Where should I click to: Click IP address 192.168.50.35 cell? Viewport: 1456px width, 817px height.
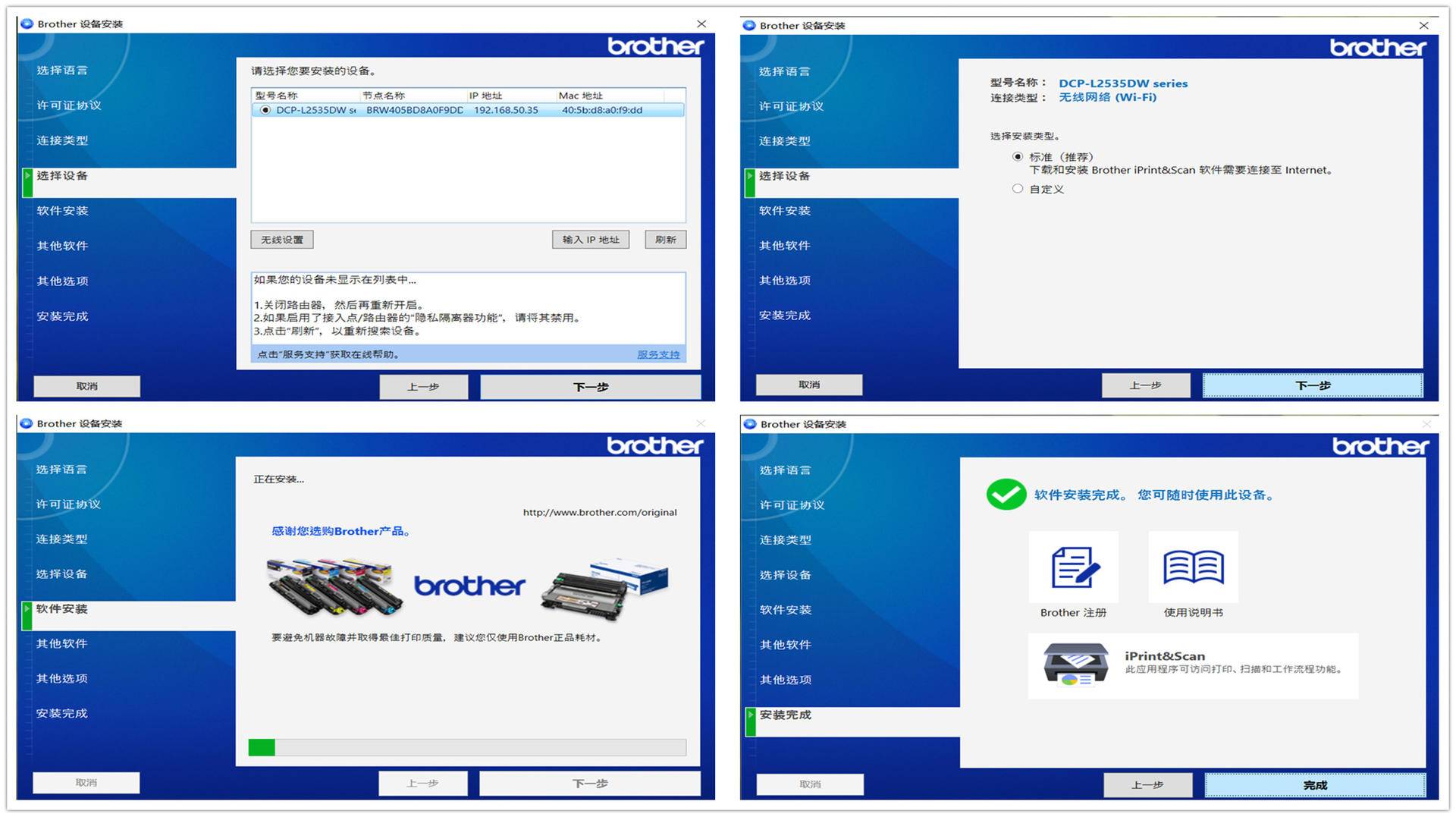[506, 110]
